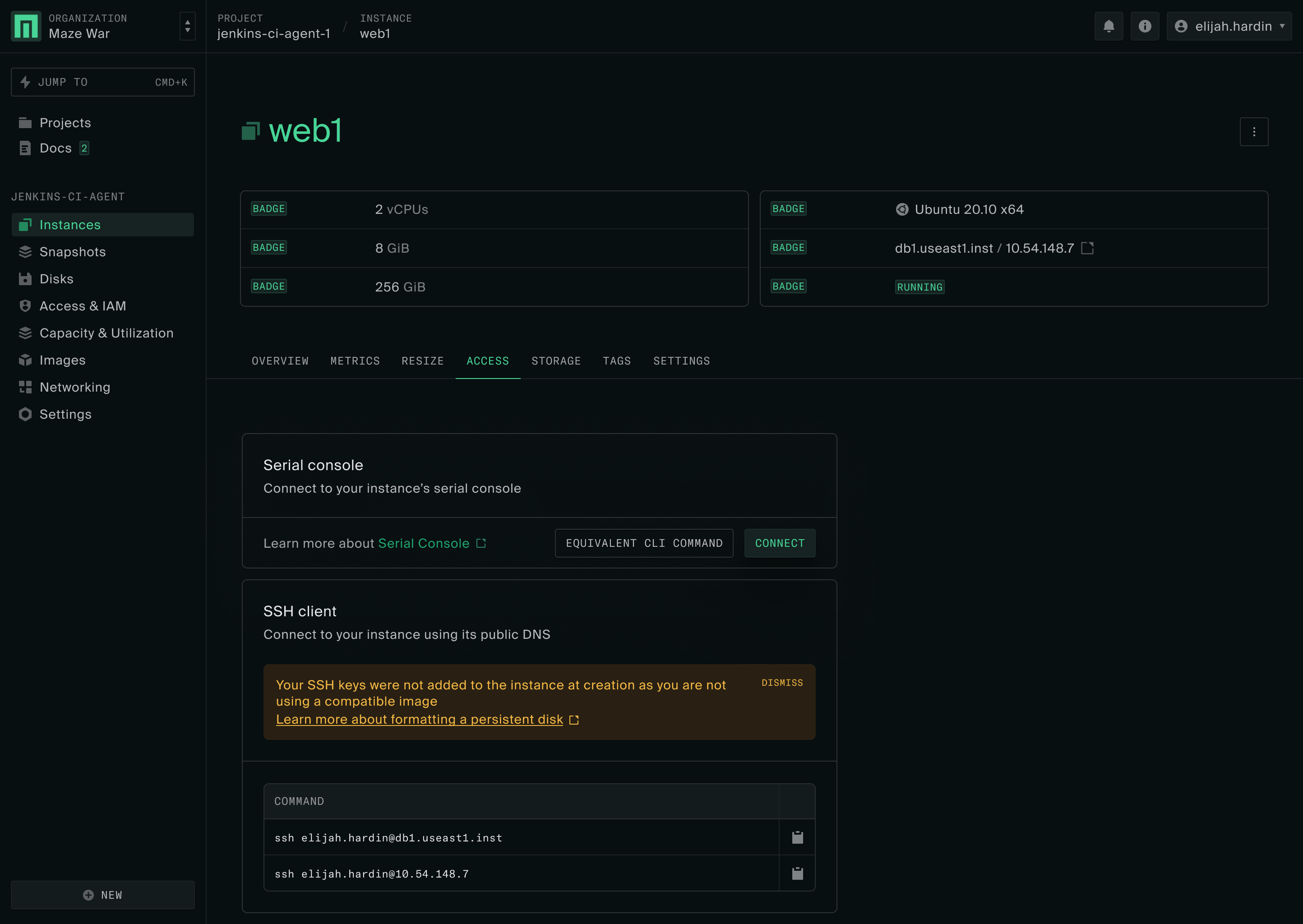
Task: Click Equivalent CLI Command button
Action: click(x=643, y=543)
